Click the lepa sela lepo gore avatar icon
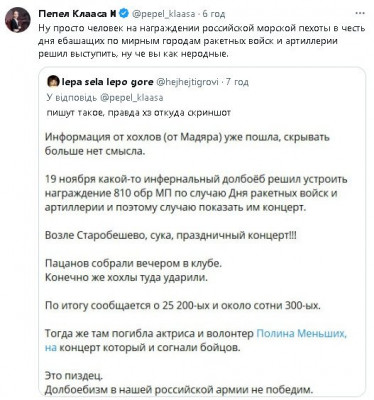The image size is (374, 400). click(x=54, y=82)
